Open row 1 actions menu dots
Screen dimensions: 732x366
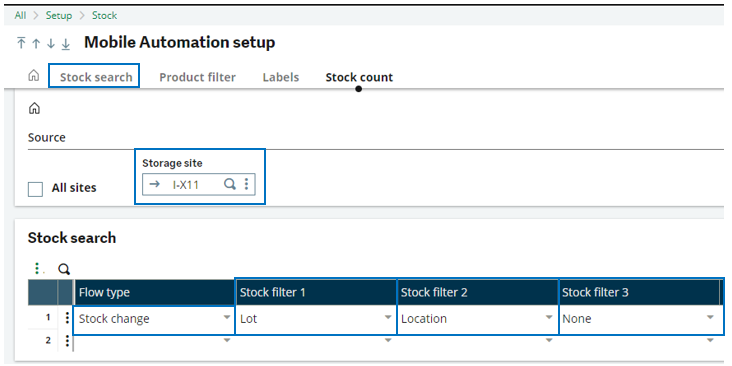(67, 318)
